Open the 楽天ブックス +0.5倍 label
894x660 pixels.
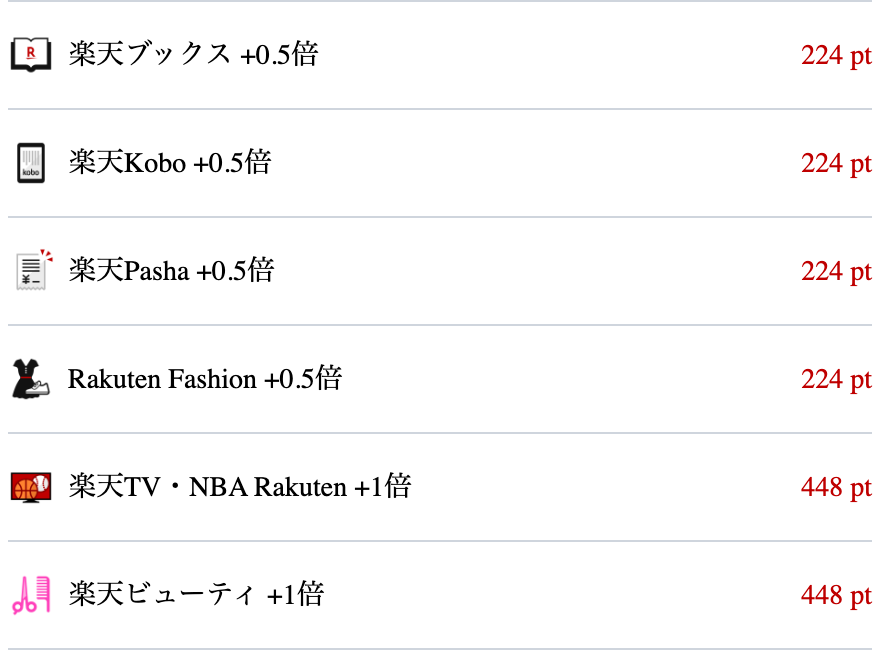(x=193, y=55)
